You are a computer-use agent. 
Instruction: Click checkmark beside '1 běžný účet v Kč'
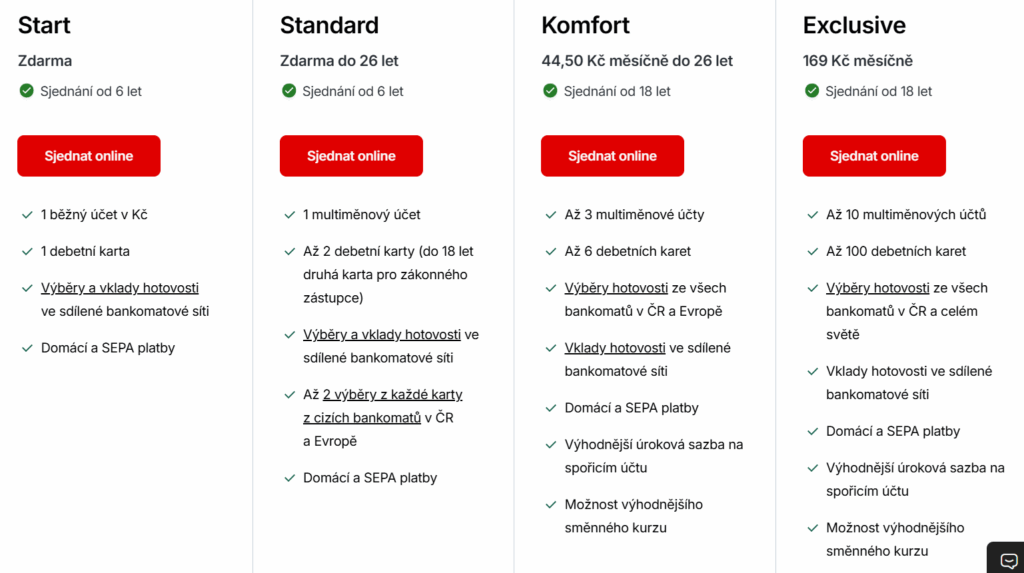27,215
